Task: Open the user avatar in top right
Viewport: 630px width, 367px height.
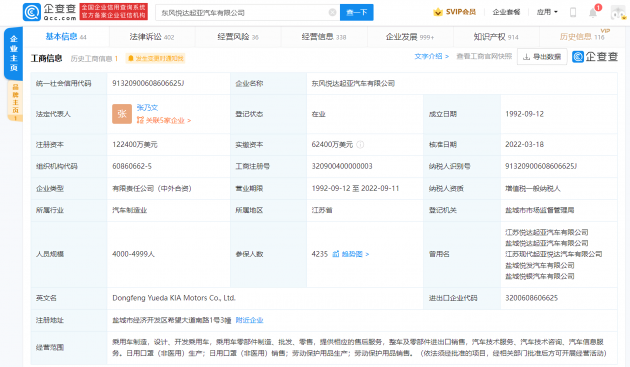Action: pyautogui.click(x=618, y=12)
